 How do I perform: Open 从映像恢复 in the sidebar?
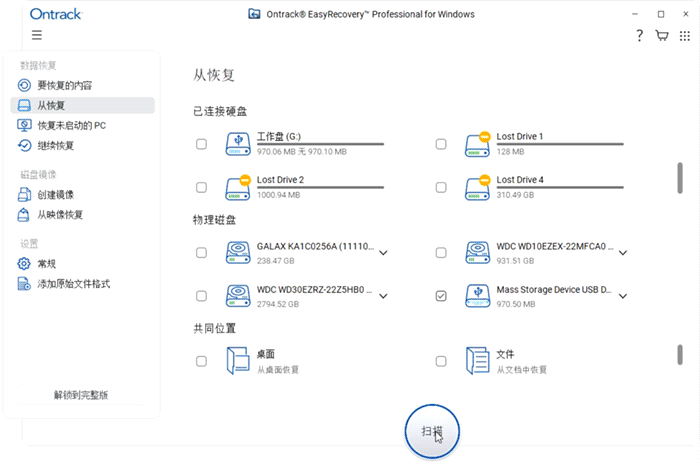(x=83, y=215)
